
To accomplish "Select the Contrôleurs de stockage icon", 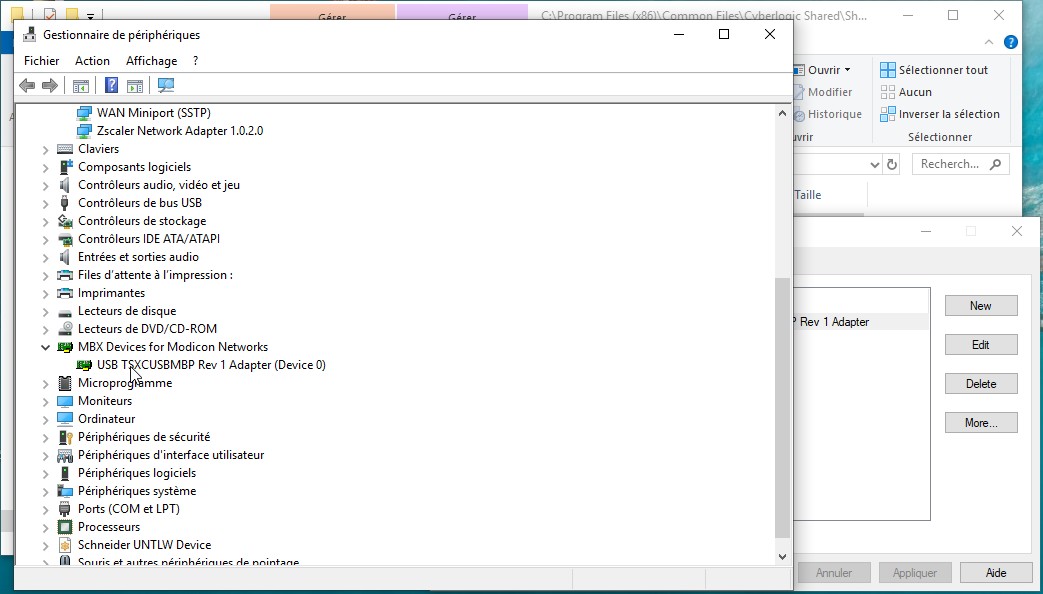I will point(65,221).
